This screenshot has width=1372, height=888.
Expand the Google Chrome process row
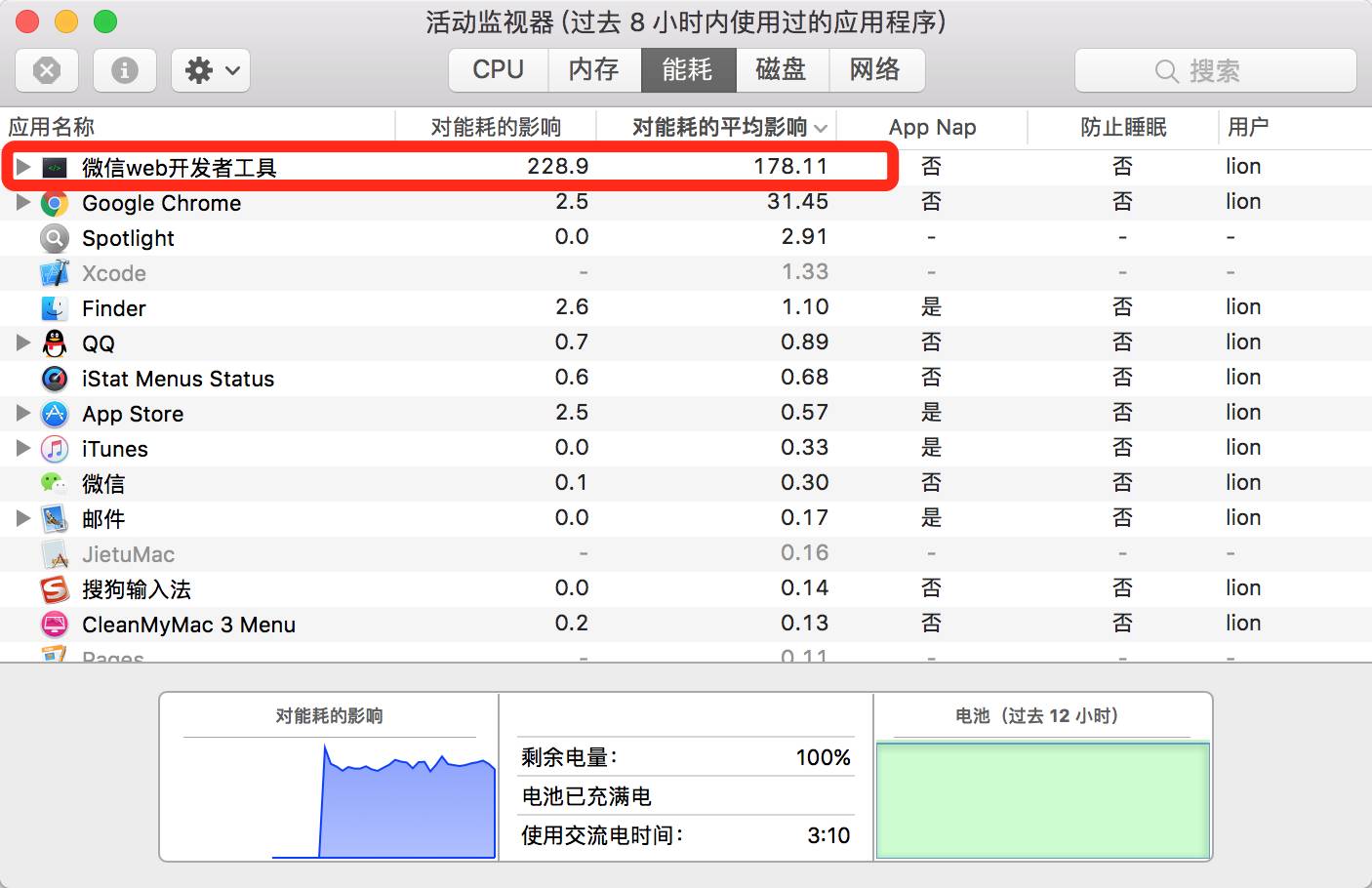pyautogui.click(x=23, y=202)
